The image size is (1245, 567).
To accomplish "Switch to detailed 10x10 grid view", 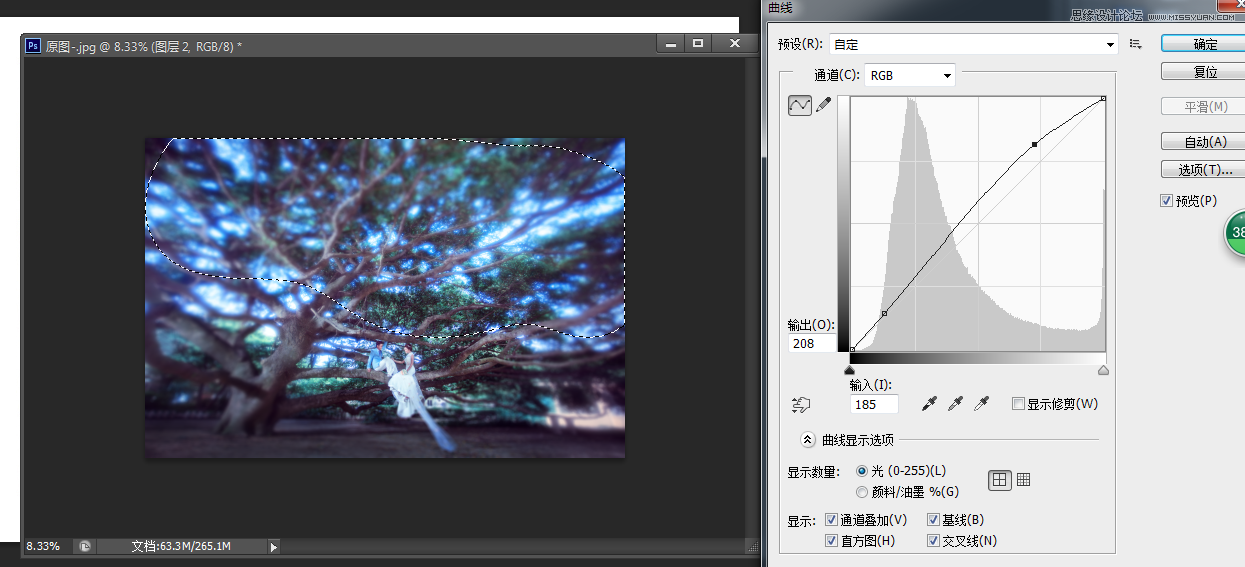I will coord(1023,480).
